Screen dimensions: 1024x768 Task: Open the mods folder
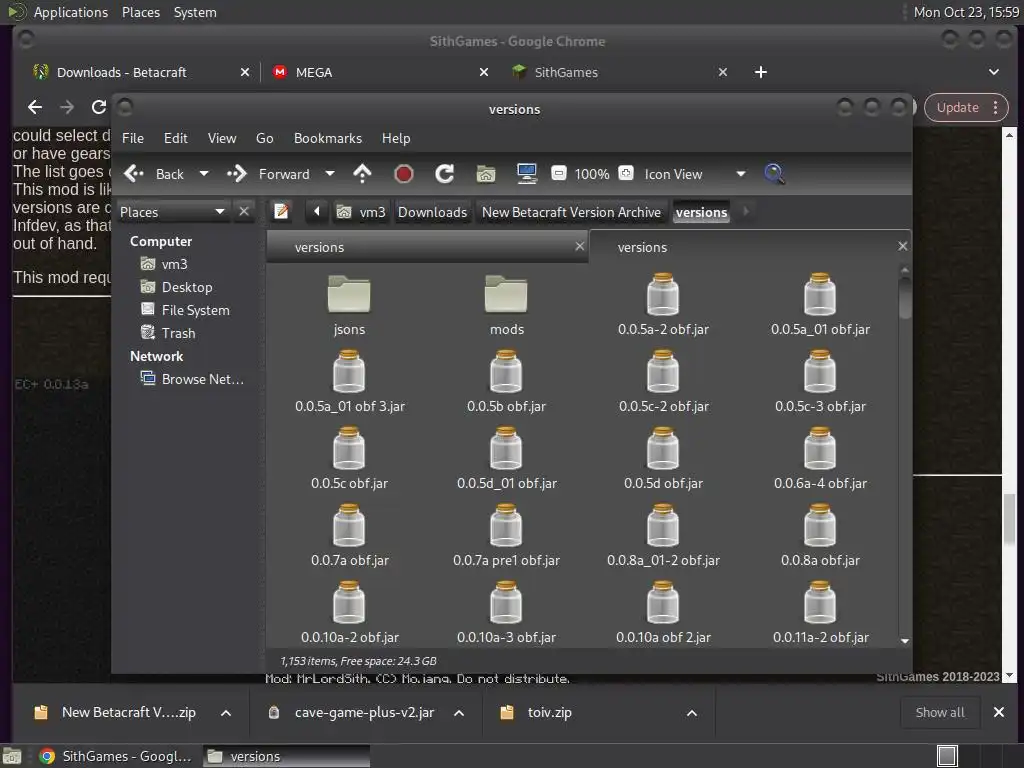507,306
